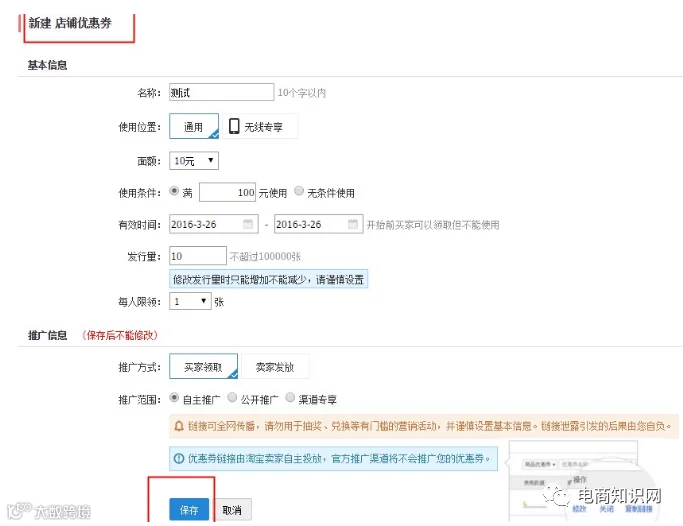
Task: Choose the 自主推广 radio button
Action: pos(174,397)
